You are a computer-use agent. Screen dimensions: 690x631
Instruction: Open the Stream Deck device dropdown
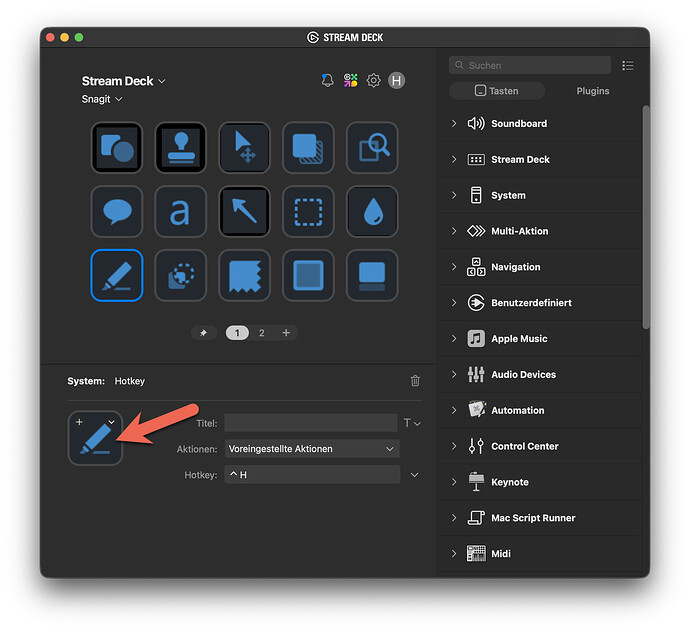pos(124,81)
